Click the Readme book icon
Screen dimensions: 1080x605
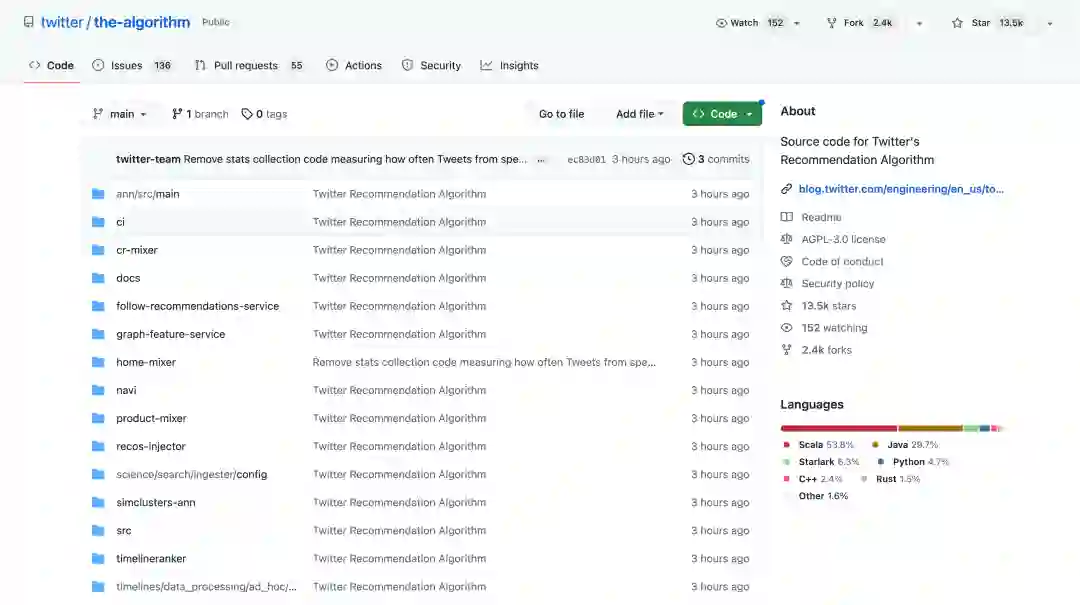[787, 217]
